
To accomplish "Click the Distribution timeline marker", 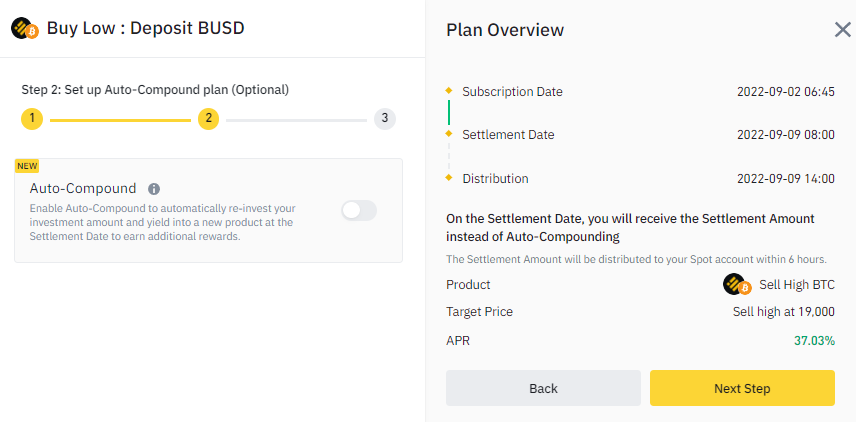I will (x=449, y=178).
